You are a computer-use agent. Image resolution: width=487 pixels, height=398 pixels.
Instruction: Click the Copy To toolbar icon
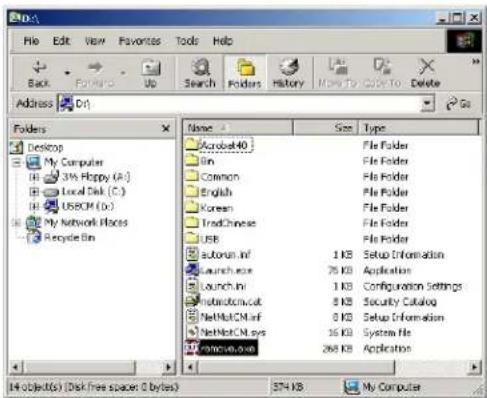pyautogui.click(x=382, y=66)
